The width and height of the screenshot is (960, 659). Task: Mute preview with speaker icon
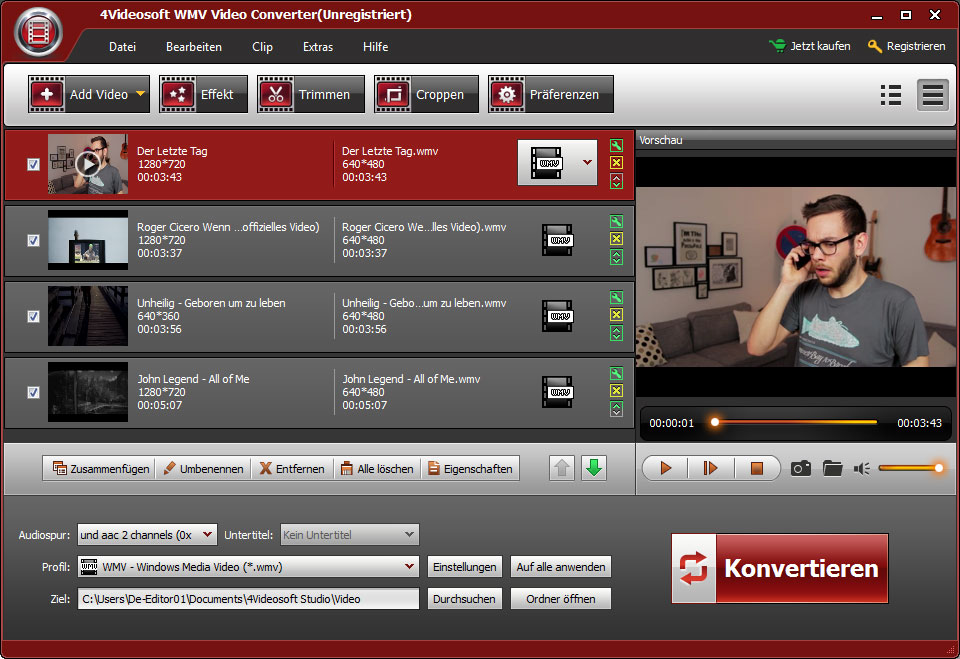[862, 469]
